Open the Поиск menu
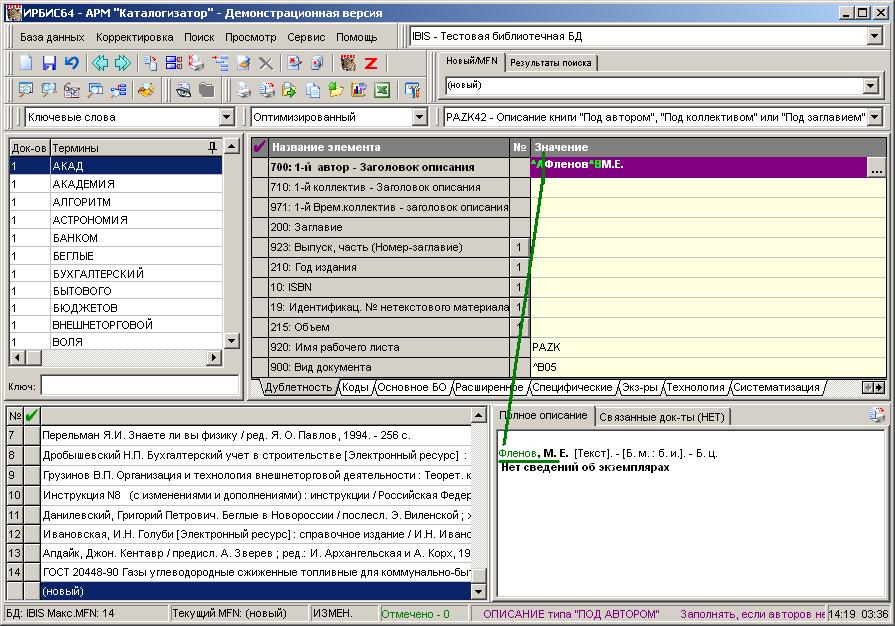This screenshot has width=895, height=626. tap(199, 37)
